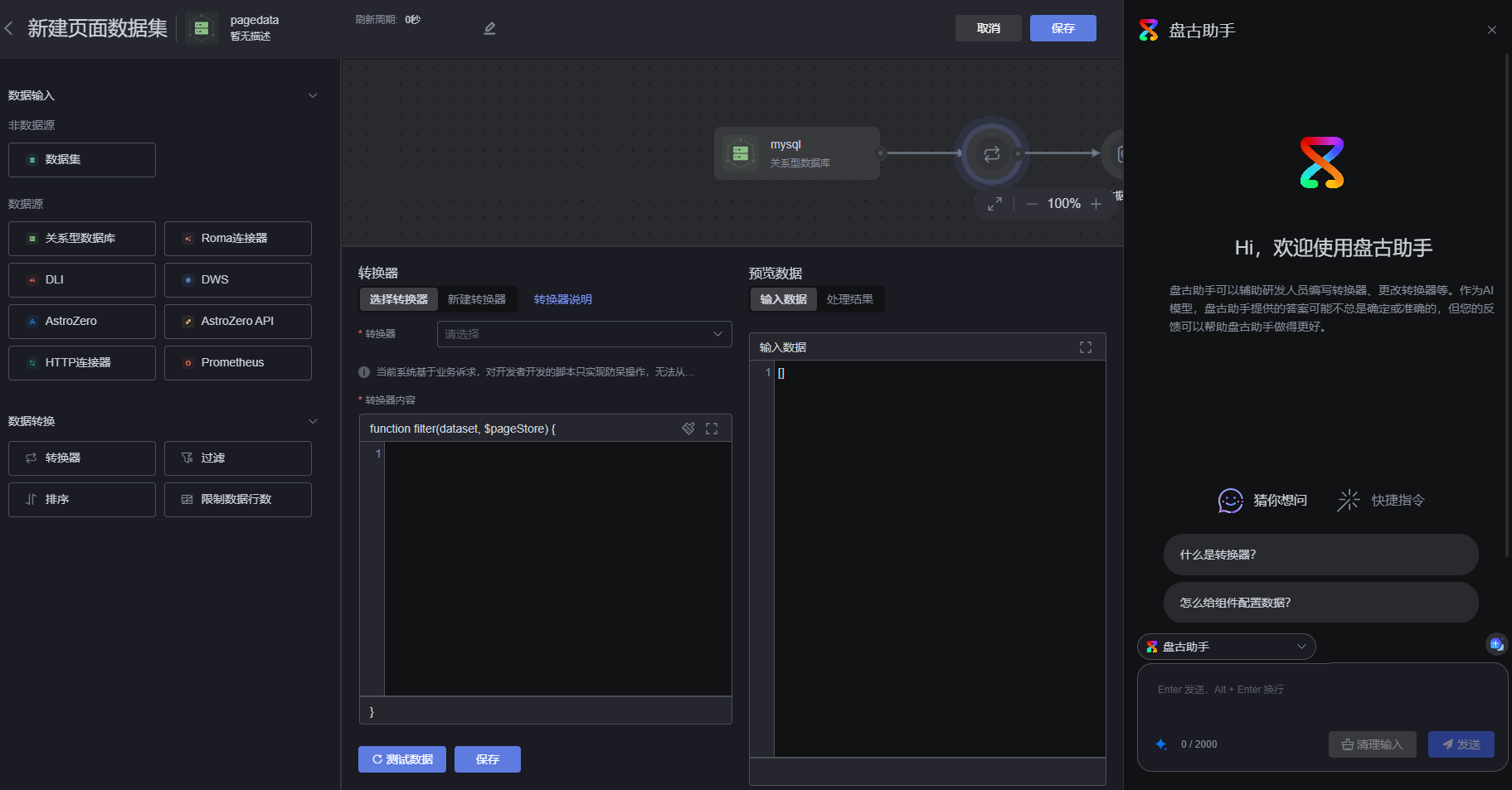Add a 过滤 filter step
1512x790 pixels.
click(238, 458)
